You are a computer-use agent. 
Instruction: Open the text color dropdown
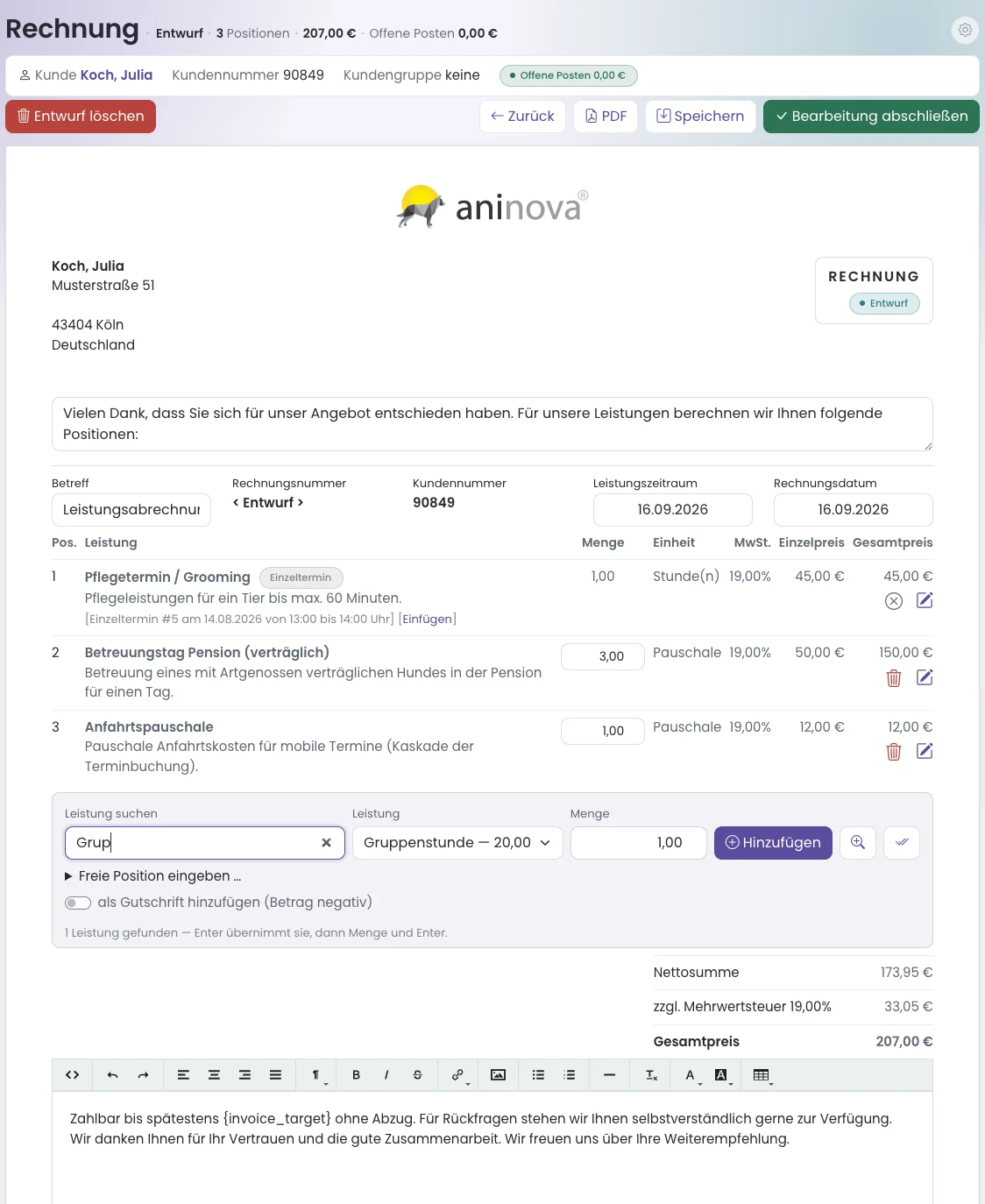pos(692,1075)
